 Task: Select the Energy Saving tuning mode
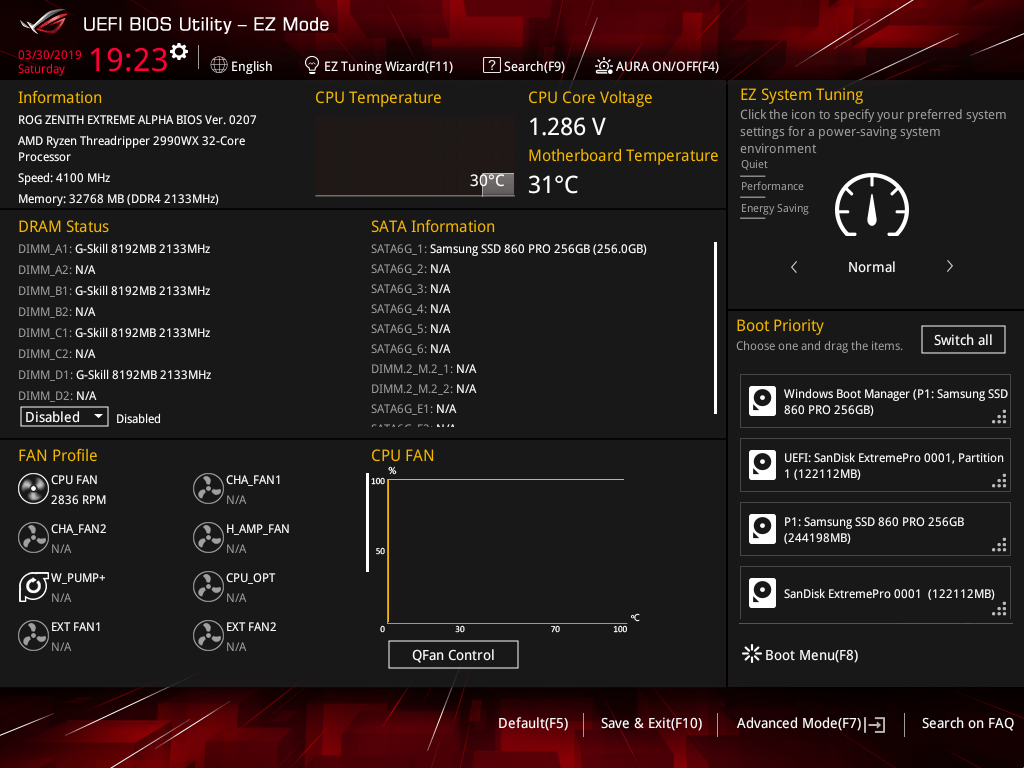(x=775, y=209)
